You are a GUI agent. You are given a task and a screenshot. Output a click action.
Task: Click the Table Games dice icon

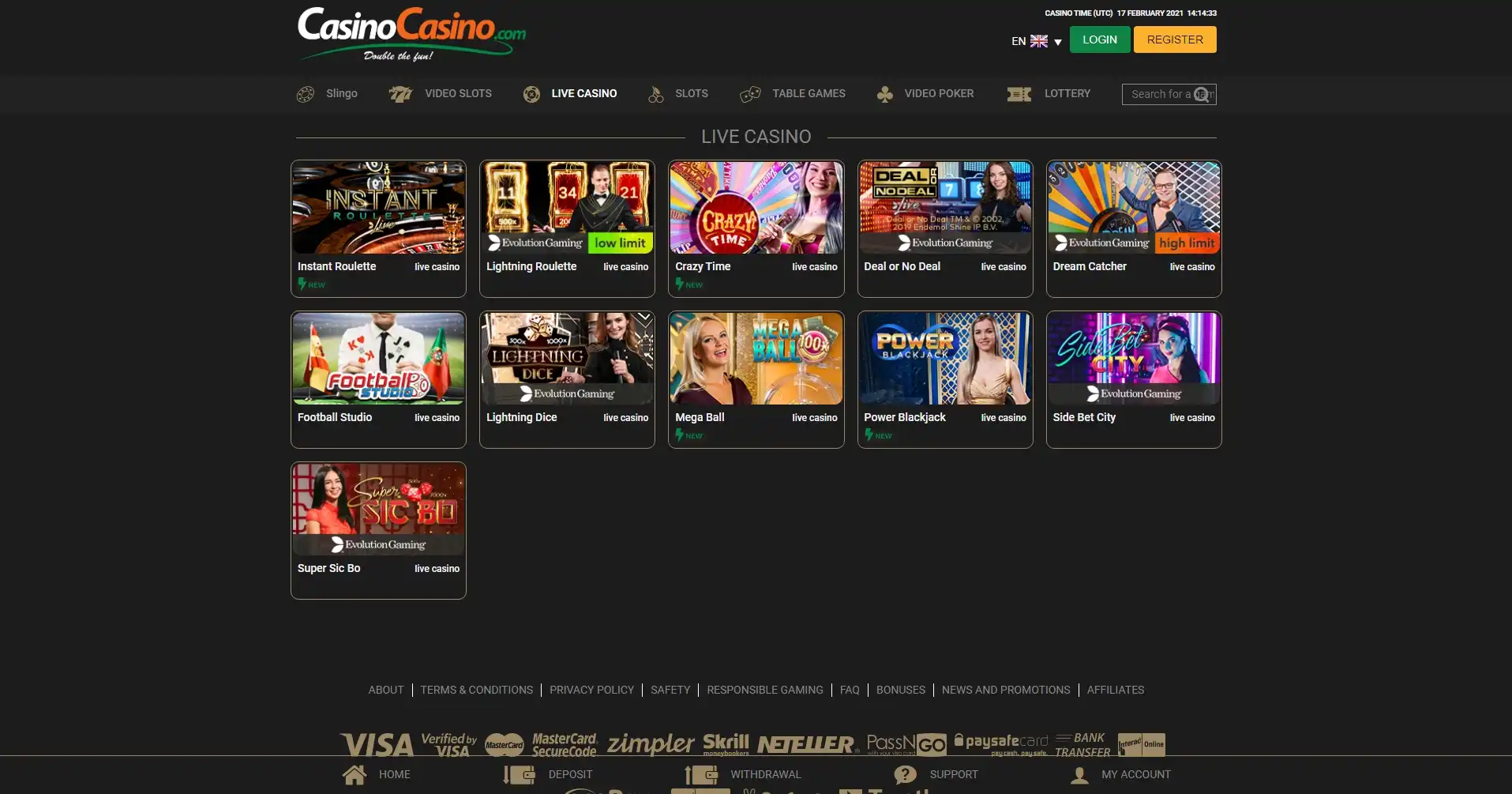(750, 94)
